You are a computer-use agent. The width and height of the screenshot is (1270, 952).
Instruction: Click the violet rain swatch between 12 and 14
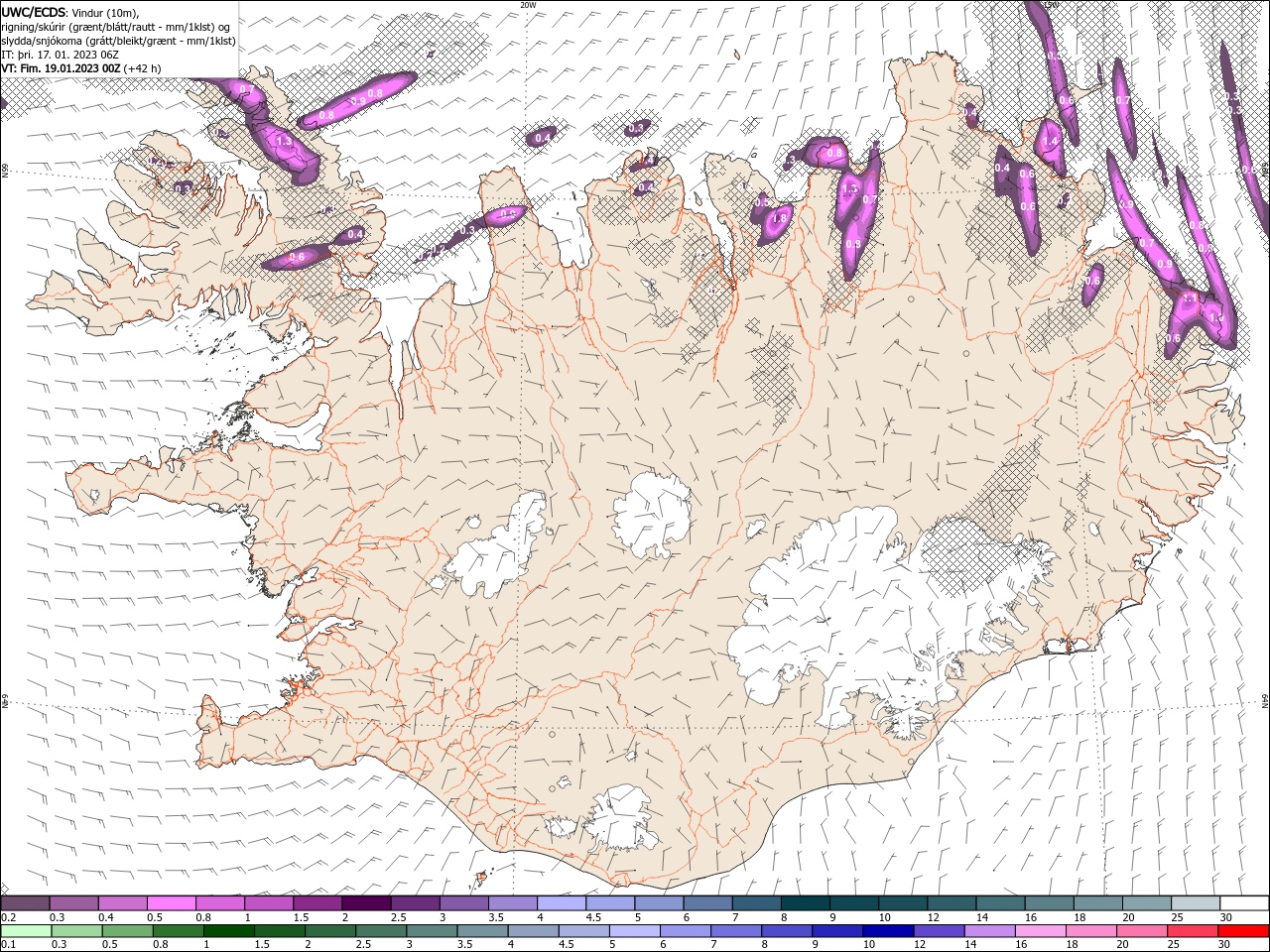[x=938, y=931]
